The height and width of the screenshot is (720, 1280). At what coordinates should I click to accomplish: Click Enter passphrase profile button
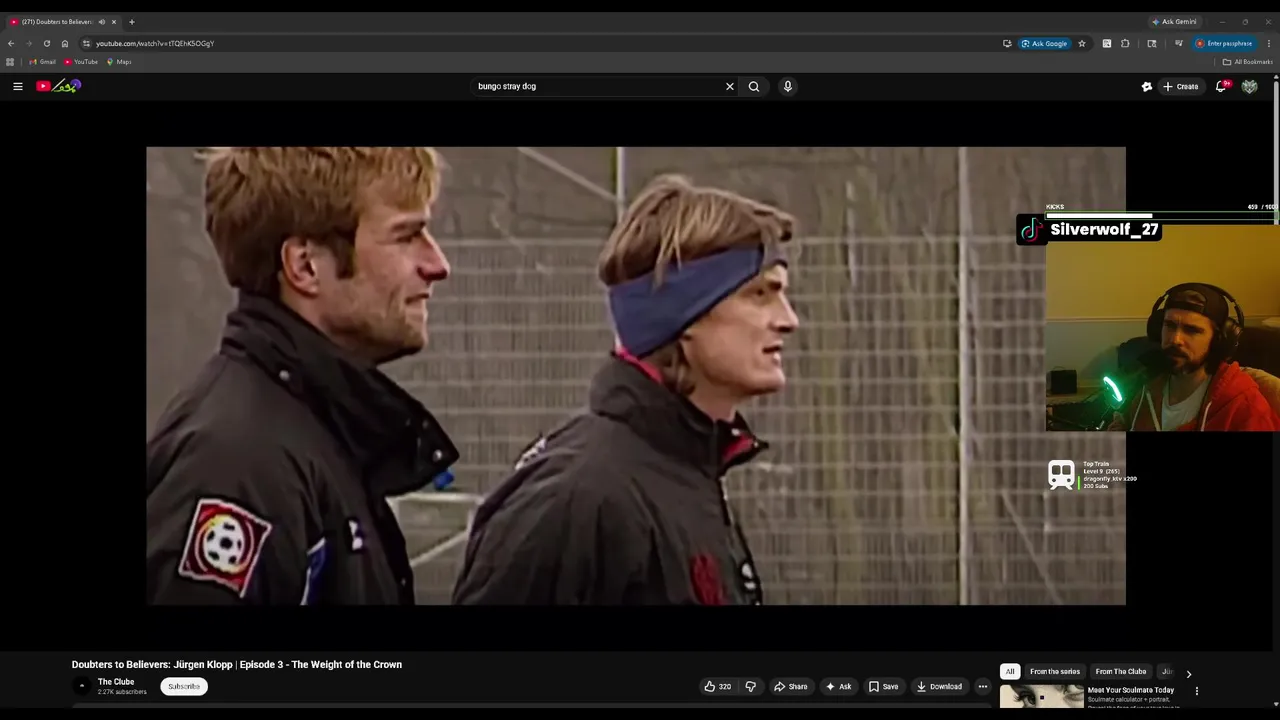click(1224, 43)
